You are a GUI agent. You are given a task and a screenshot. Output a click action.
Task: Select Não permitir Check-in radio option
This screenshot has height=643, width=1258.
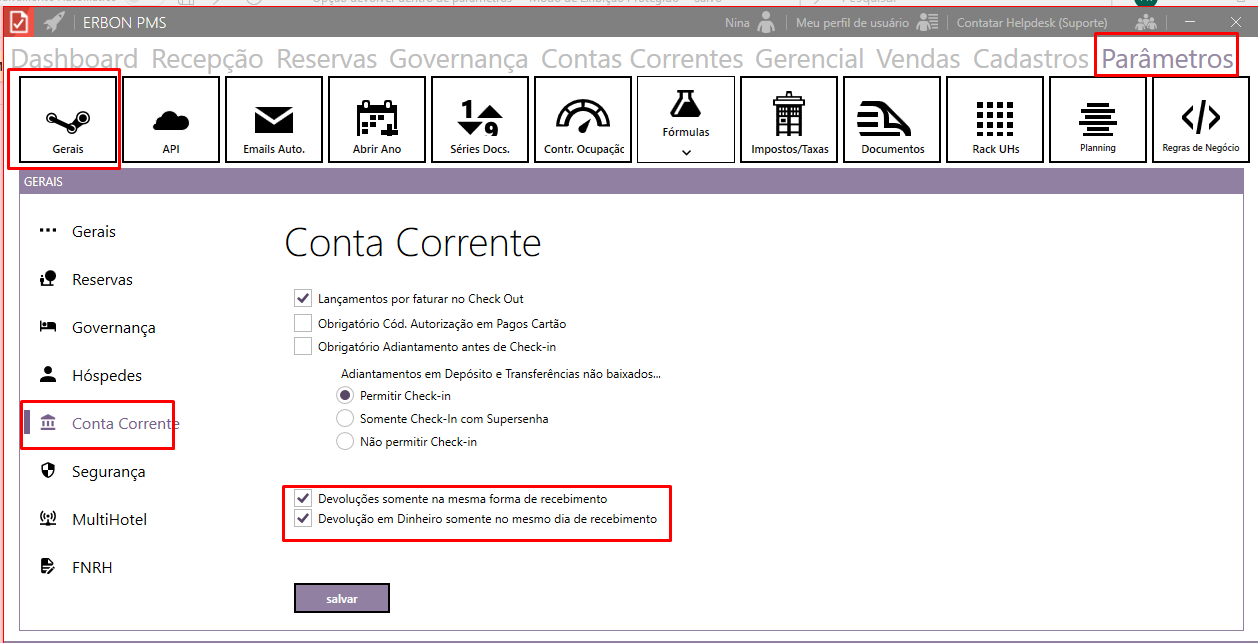tap(345, 441)
